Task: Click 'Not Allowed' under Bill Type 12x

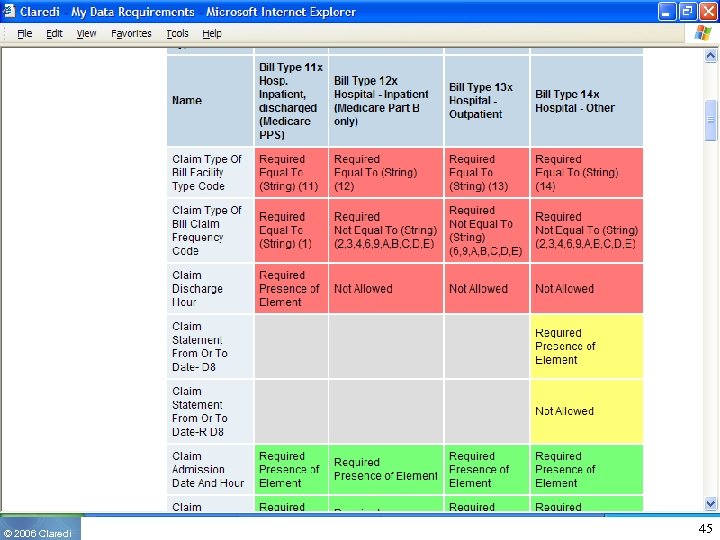Action: coord(386,288)
